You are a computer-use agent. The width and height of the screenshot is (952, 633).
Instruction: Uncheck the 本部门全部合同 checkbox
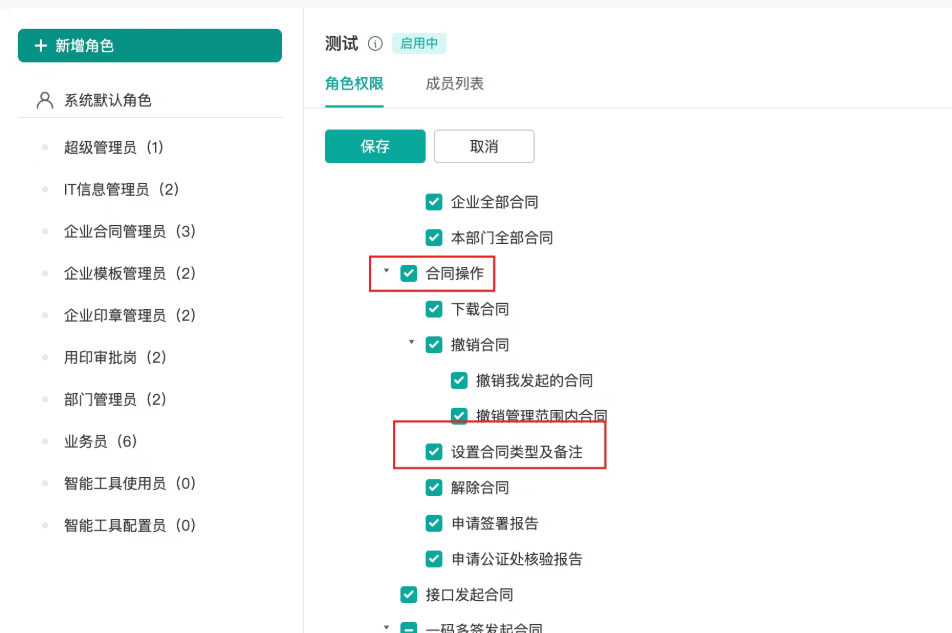click(x=434, y=237)
